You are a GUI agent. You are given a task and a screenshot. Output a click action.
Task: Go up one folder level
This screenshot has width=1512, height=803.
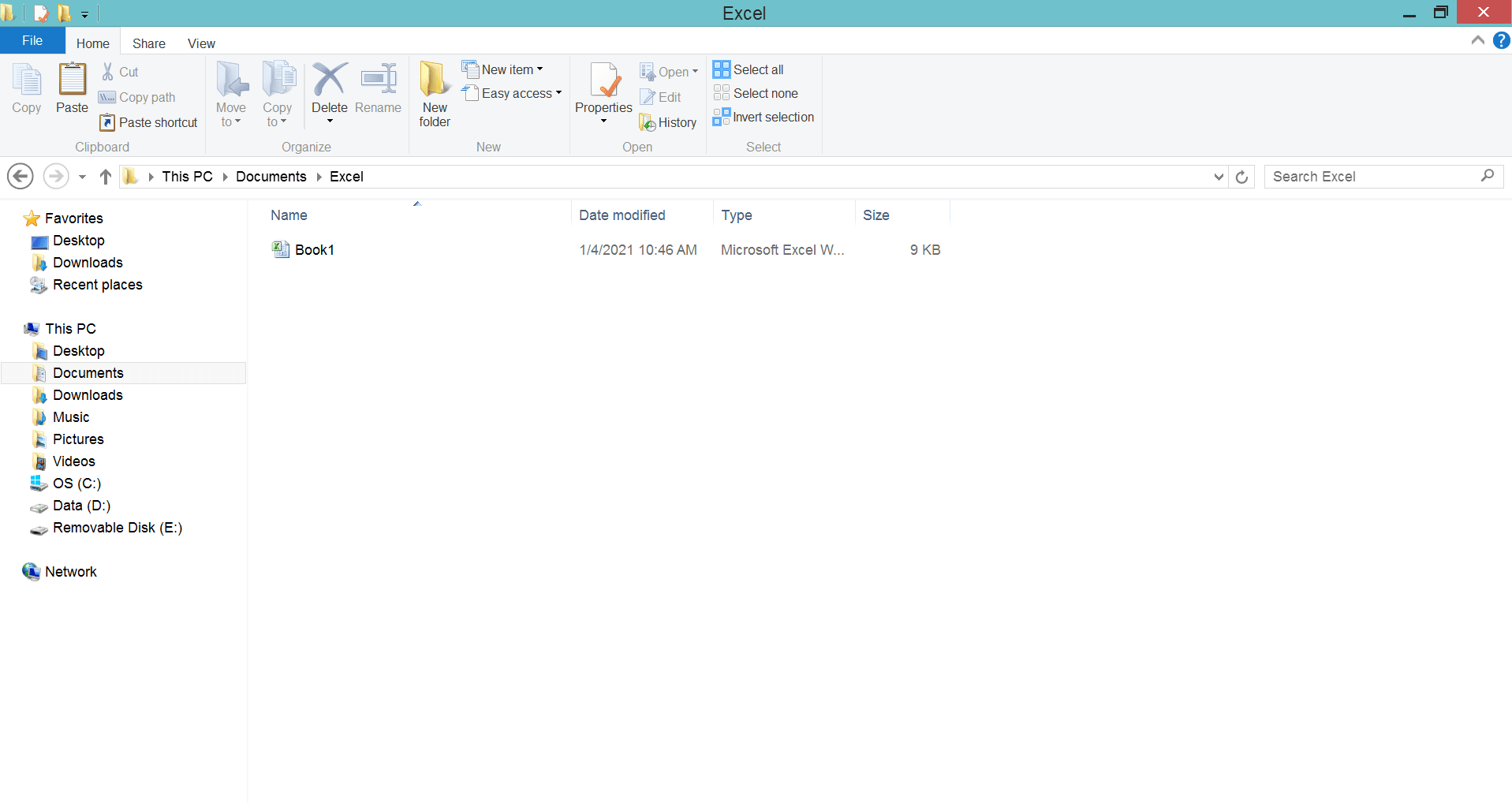pyautogui.click(x=106, y=177)
